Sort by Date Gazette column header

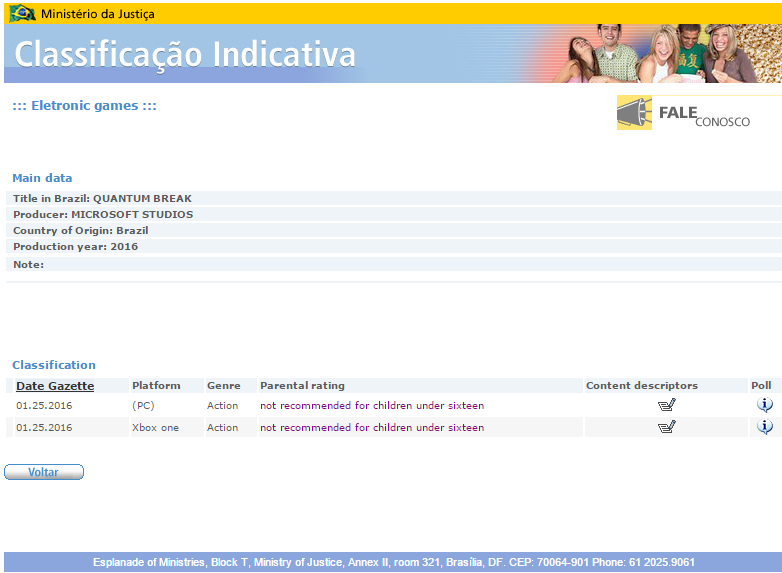click(x=55, y=385)
